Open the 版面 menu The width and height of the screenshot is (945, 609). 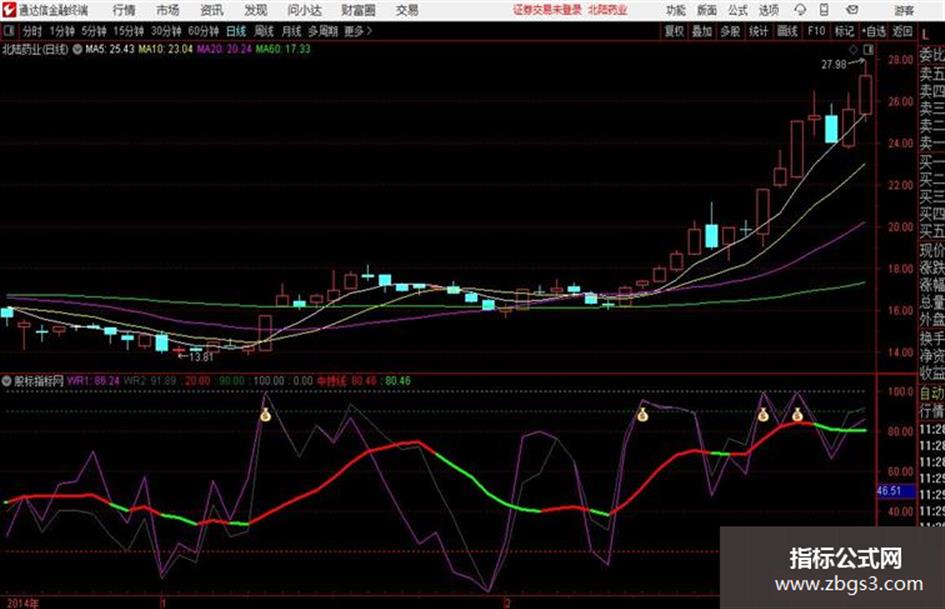point(707,10)
